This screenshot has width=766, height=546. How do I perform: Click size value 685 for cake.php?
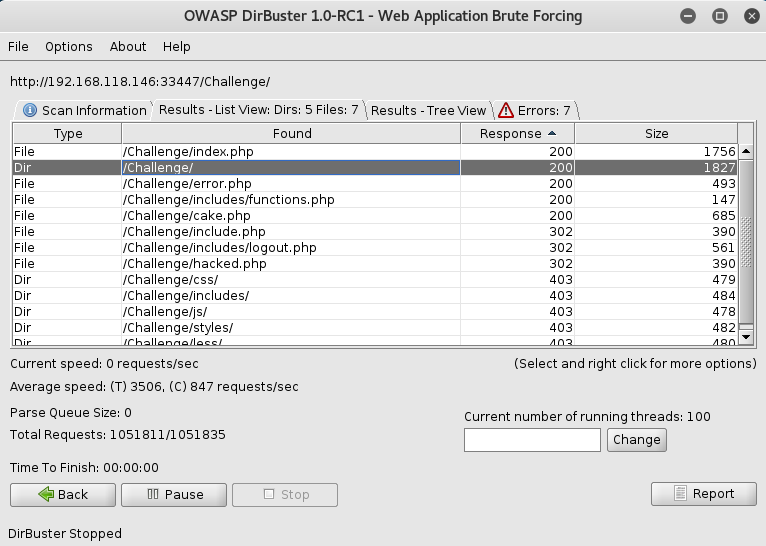point(723,215)
